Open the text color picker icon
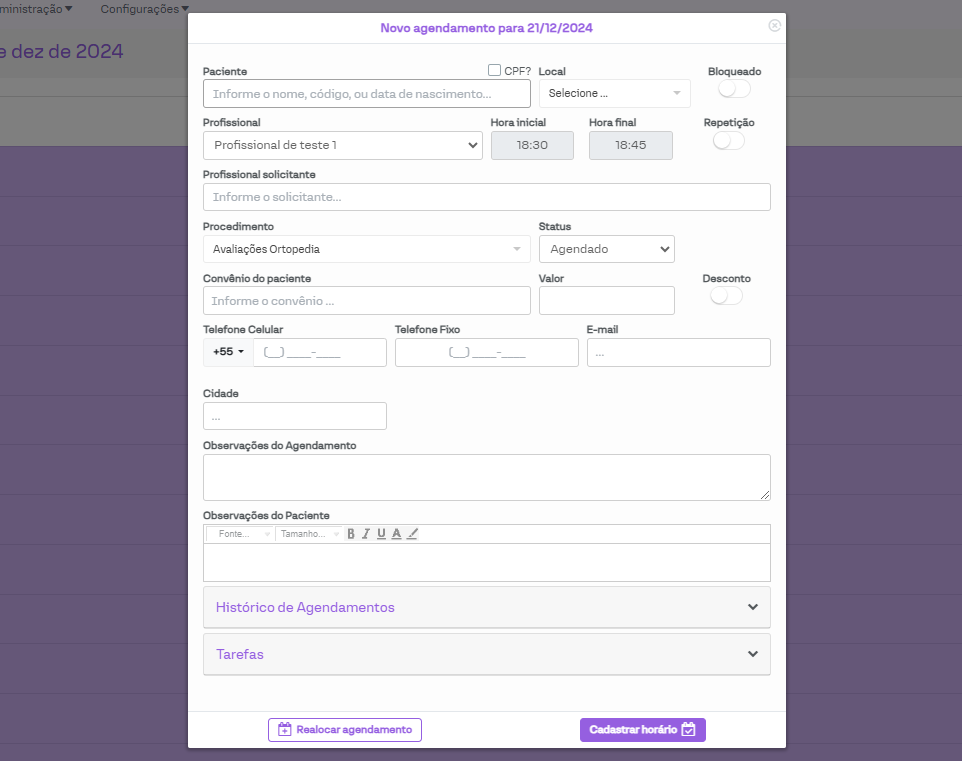 pos(397,534)
